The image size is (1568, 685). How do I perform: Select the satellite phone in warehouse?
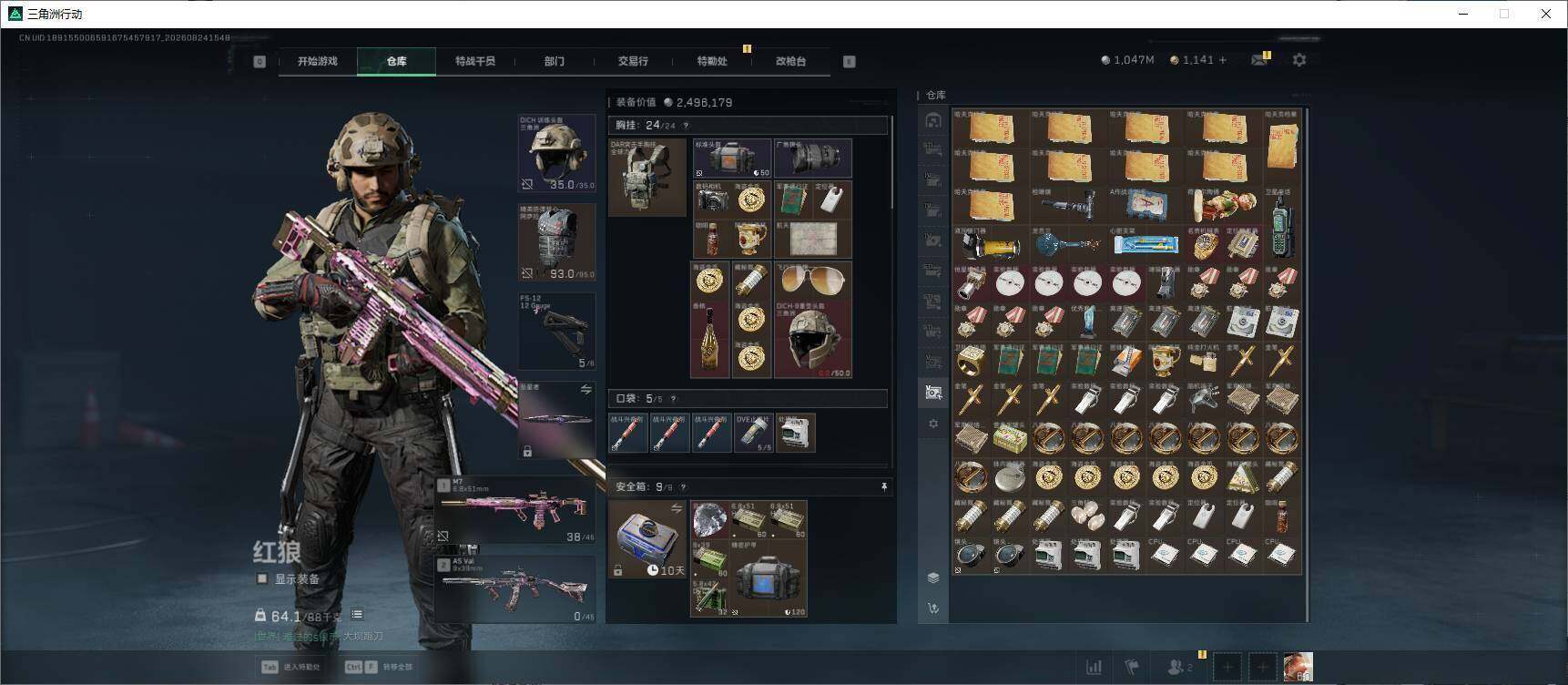pyautogui.click(x=1281, y=223)
